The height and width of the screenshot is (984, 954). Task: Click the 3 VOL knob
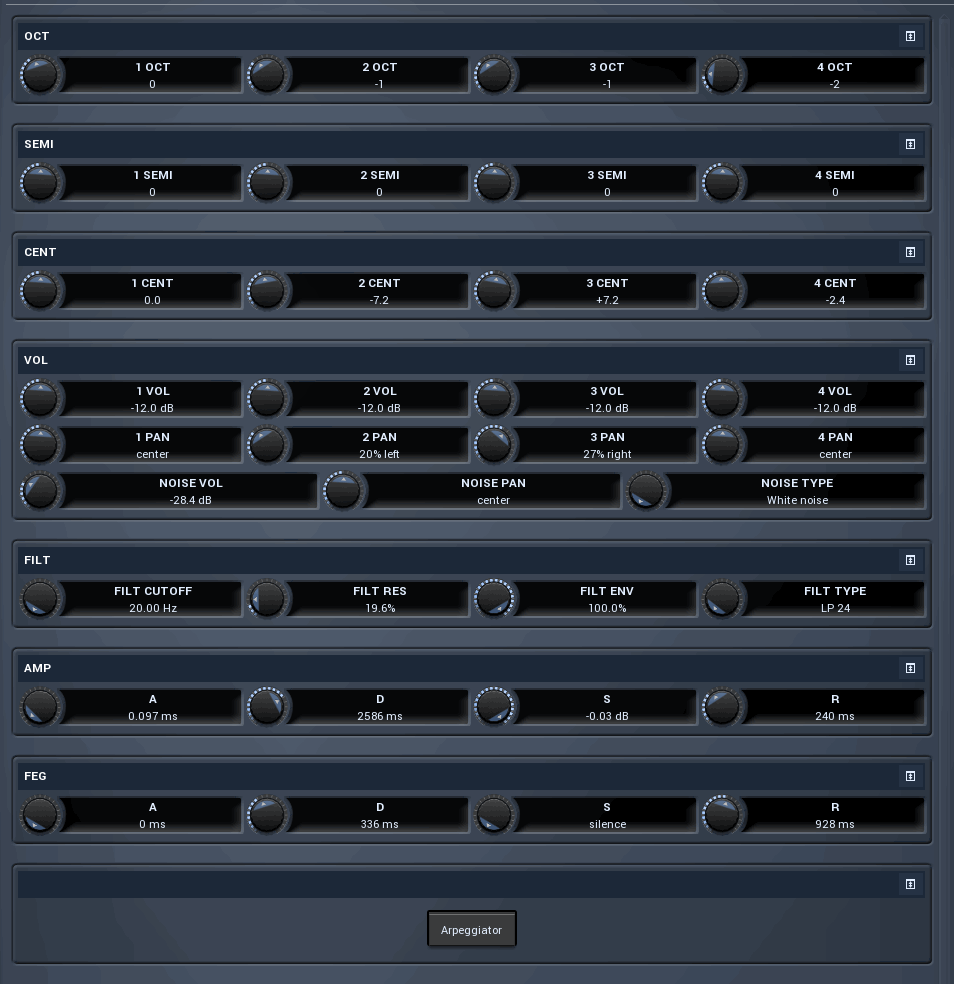click(495, 399)
